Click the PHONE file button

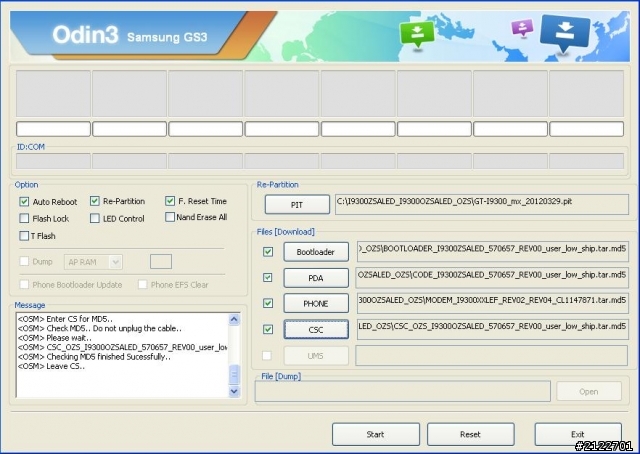[x=316, y=303]
